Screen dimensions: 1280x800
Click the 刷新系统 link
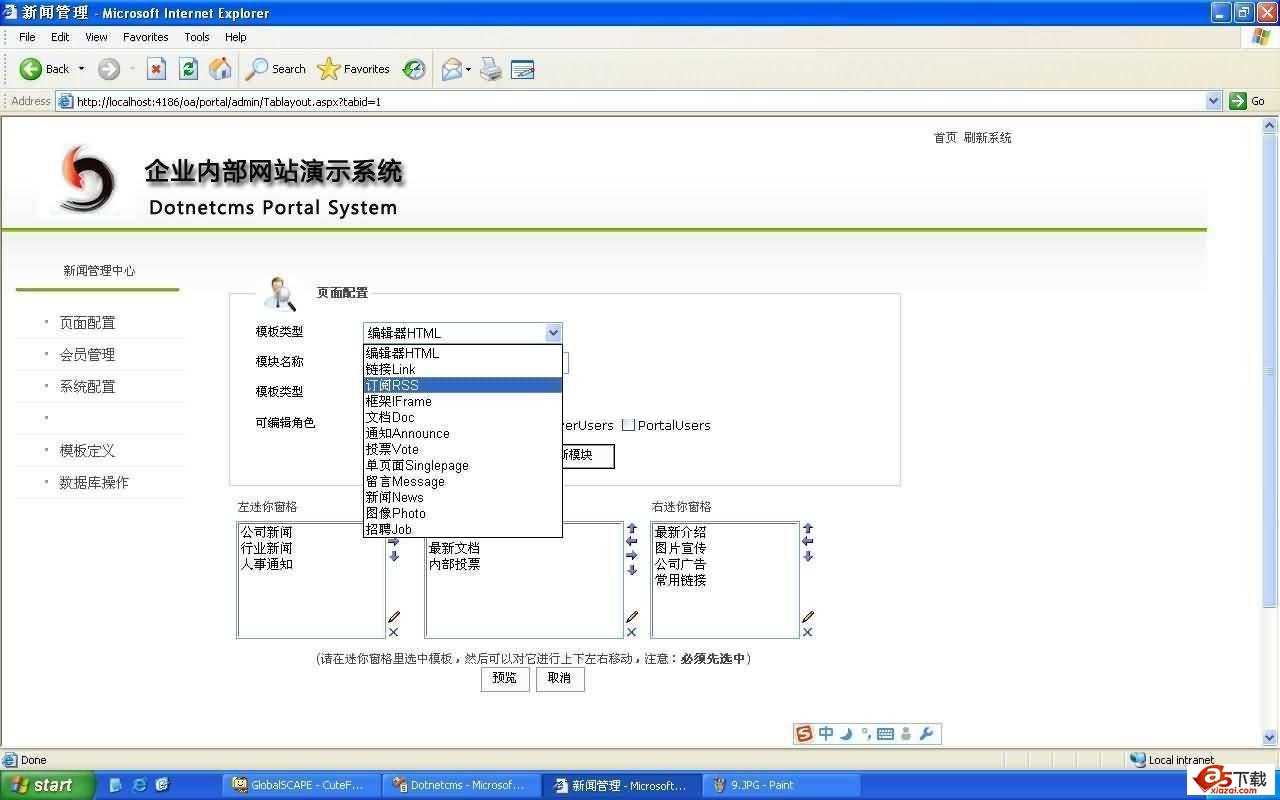pos(988,138)
